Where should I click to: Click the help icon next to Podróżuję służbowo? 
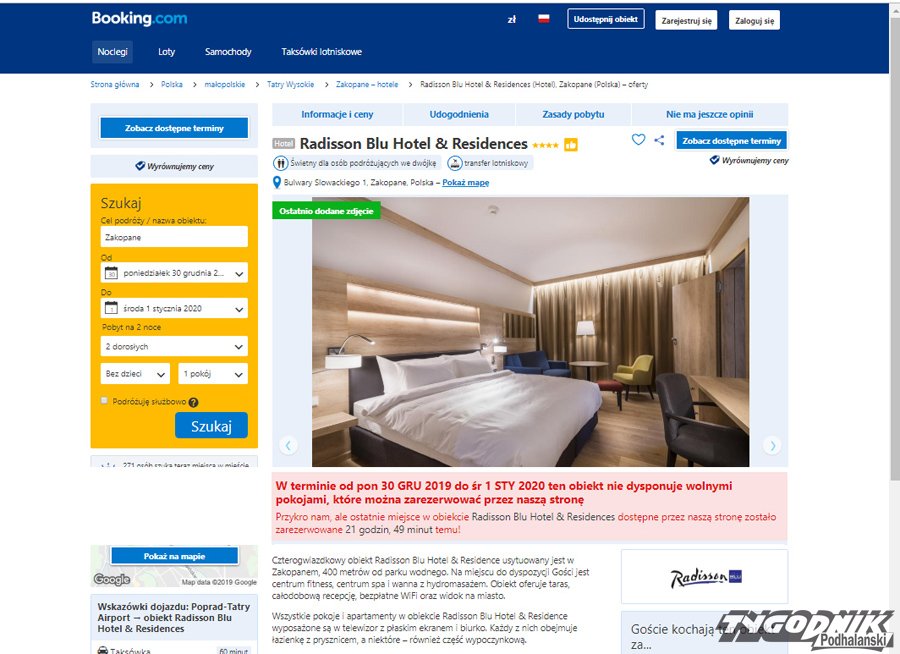[x=193, y=403]
